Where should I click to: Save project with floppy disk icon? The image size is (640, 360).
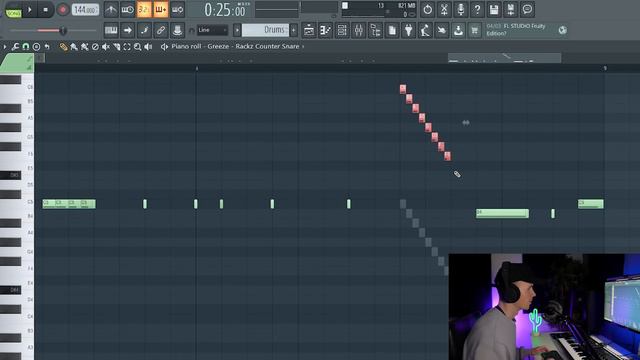point(494,9)
